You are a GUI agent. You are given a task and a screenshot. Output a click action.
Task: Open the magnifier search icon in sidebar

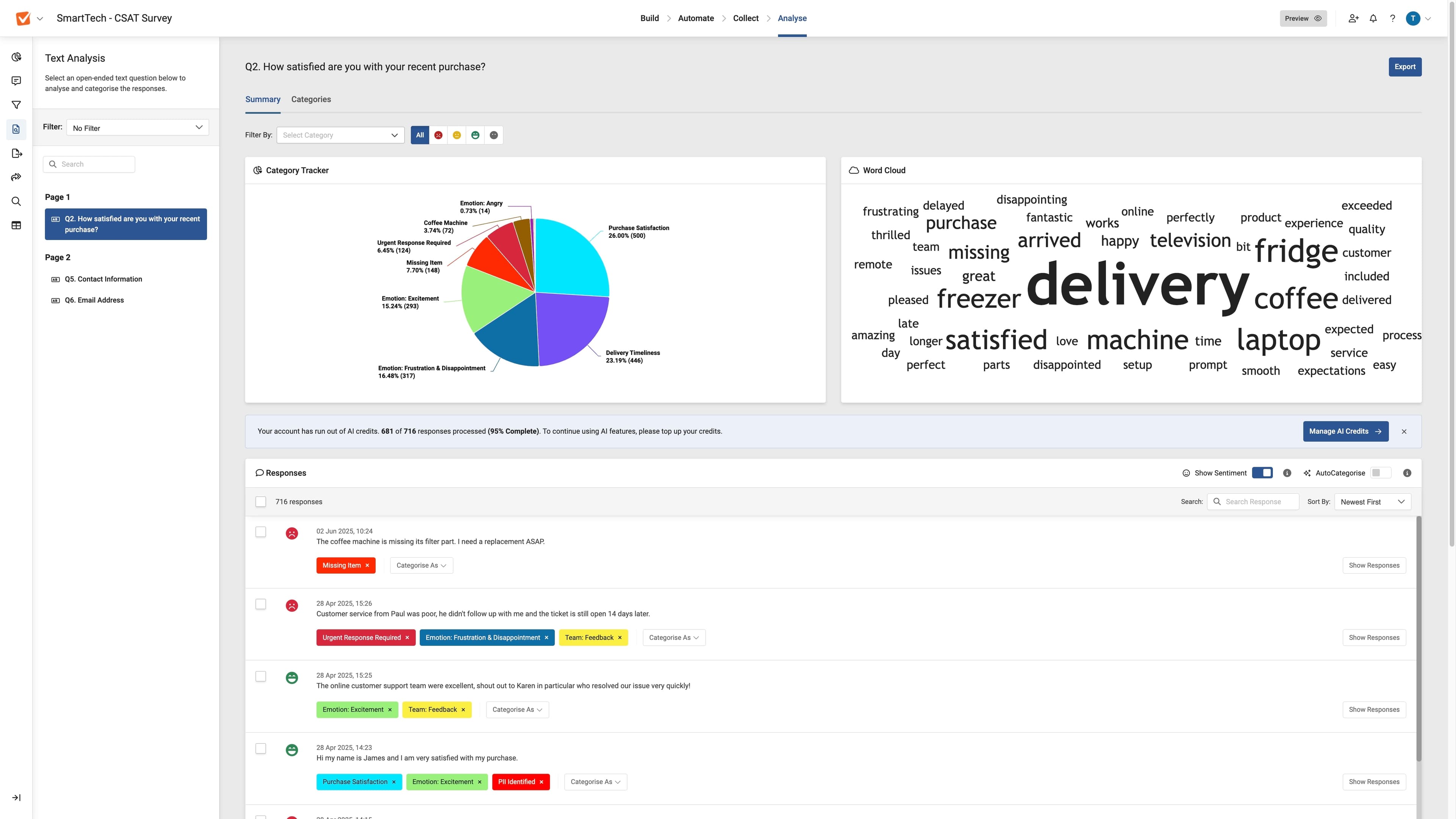(16, 201)
